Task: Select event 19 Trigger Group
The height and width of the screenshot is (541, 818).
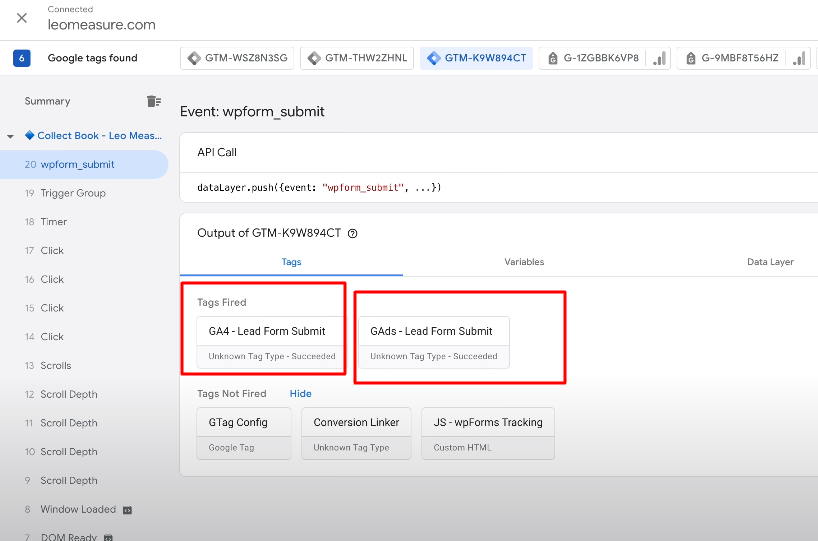Action: [x=83, y=193]
